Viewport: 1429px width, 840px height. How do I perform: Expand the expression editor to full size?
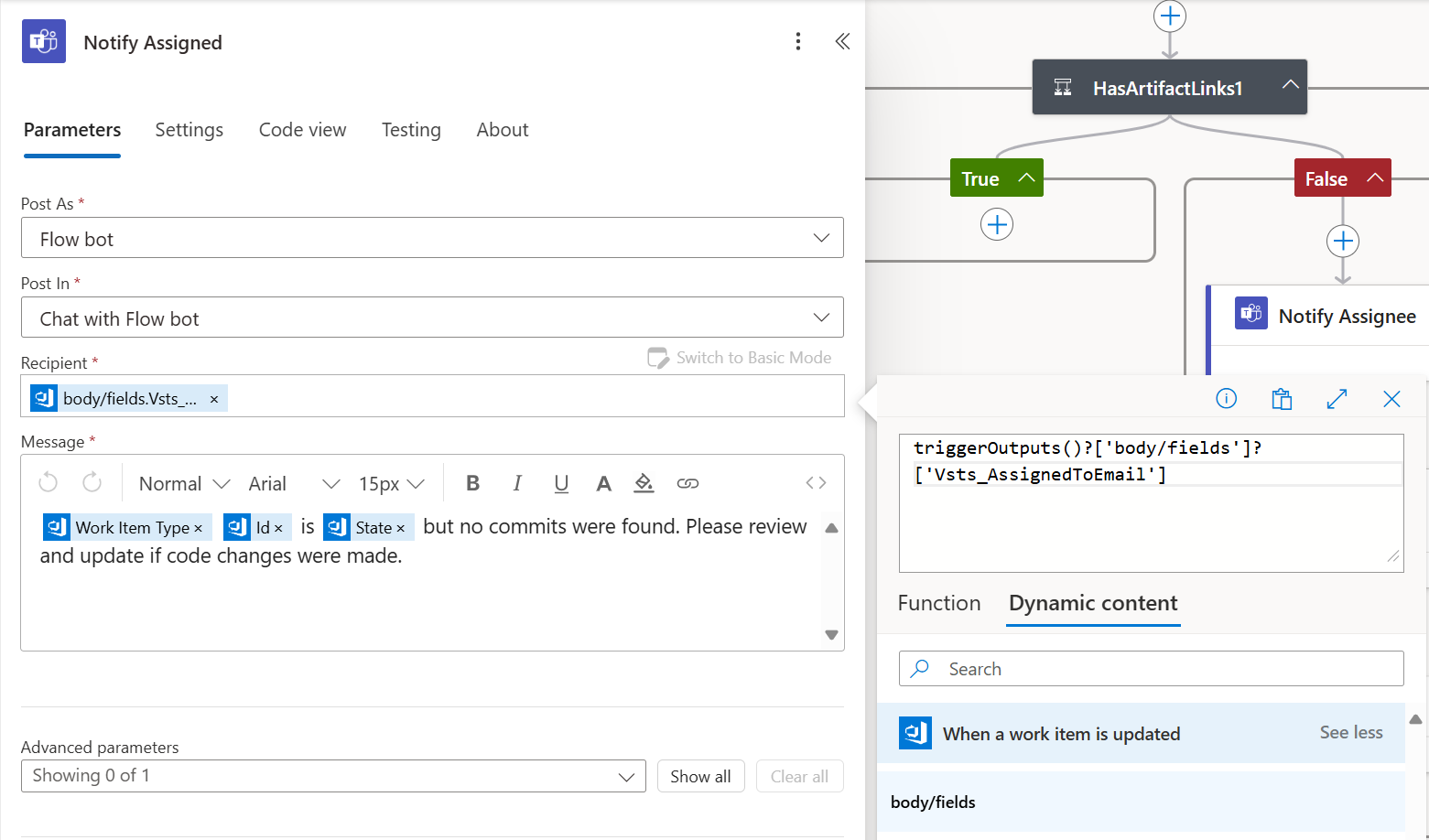click(1337, 399)
